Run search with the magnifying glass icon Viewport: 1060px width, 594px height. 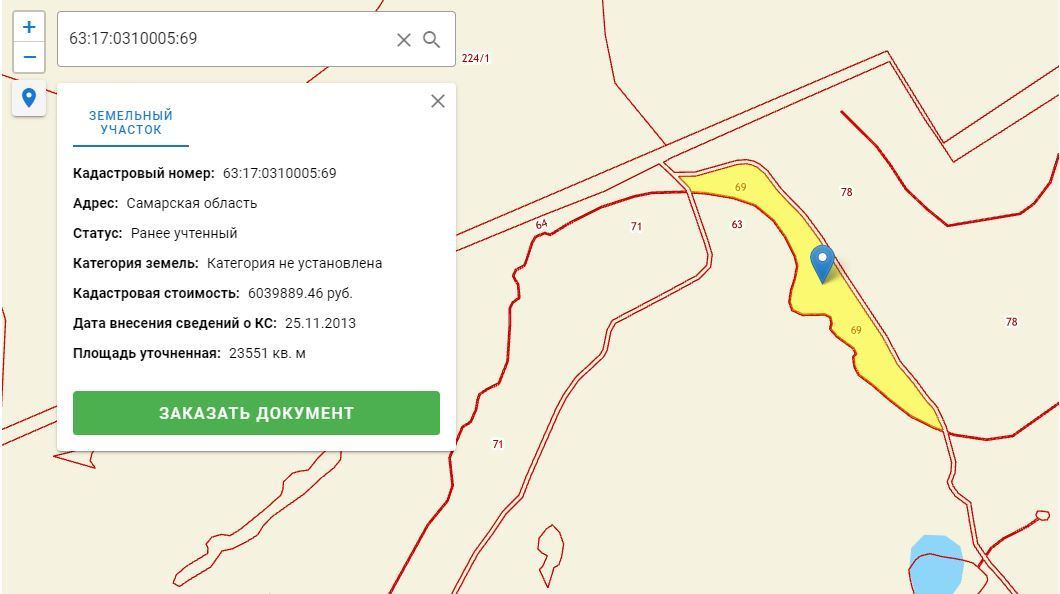431,40
